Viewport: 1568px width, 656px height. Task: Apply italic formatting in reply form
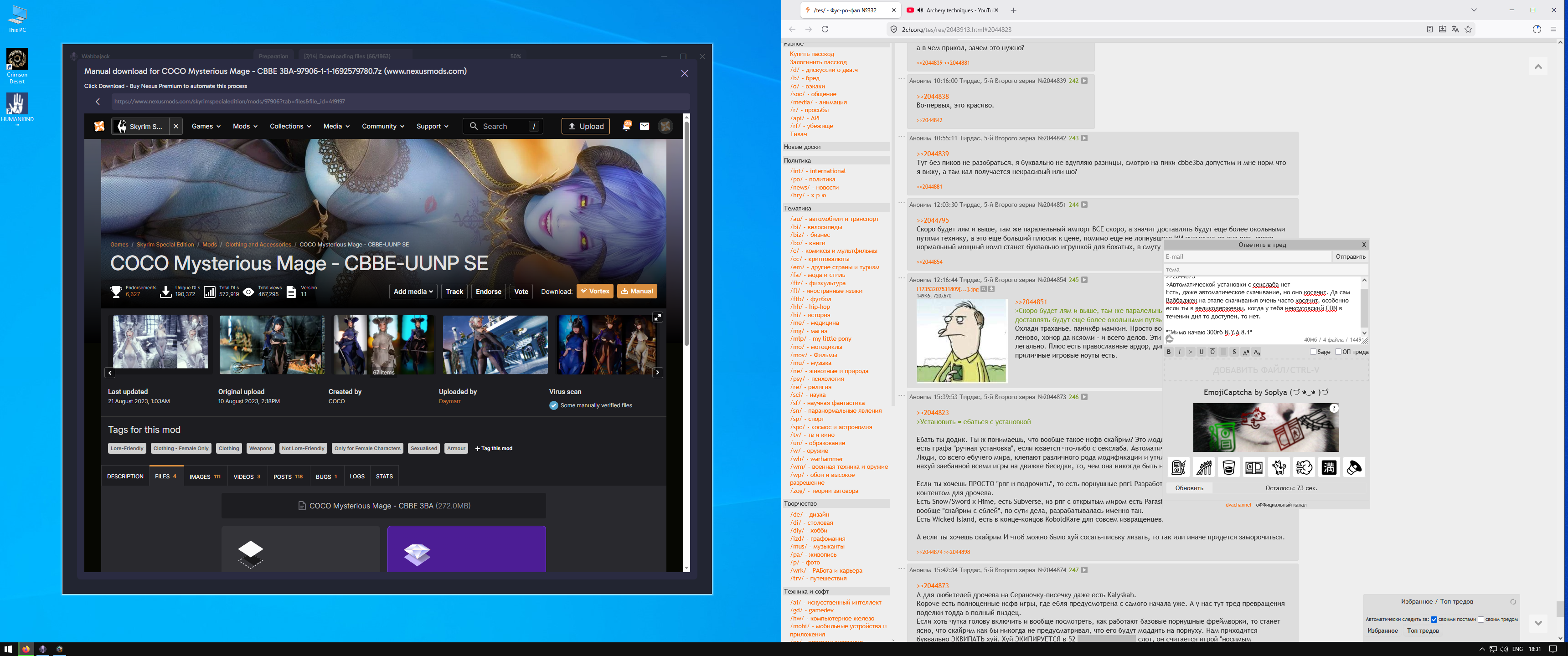coord(1180,352)
